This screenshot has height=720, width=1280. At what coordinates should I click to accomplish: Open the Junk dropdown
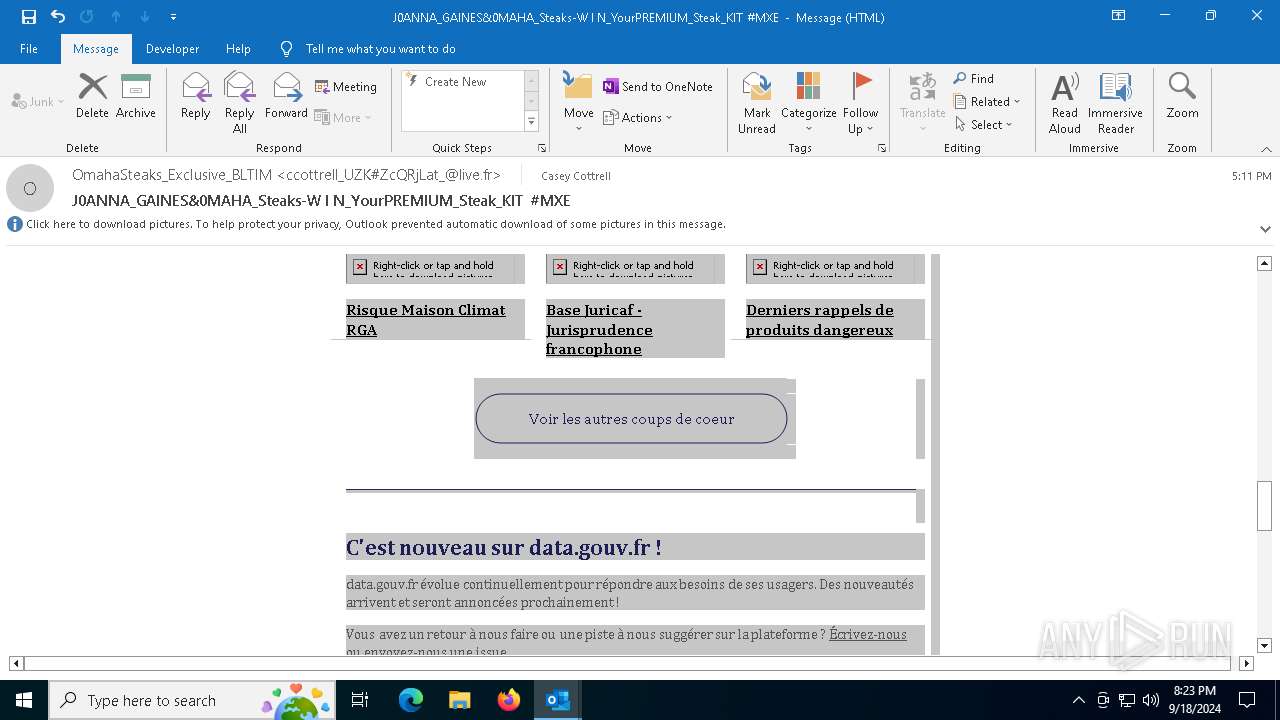[37, 101]
